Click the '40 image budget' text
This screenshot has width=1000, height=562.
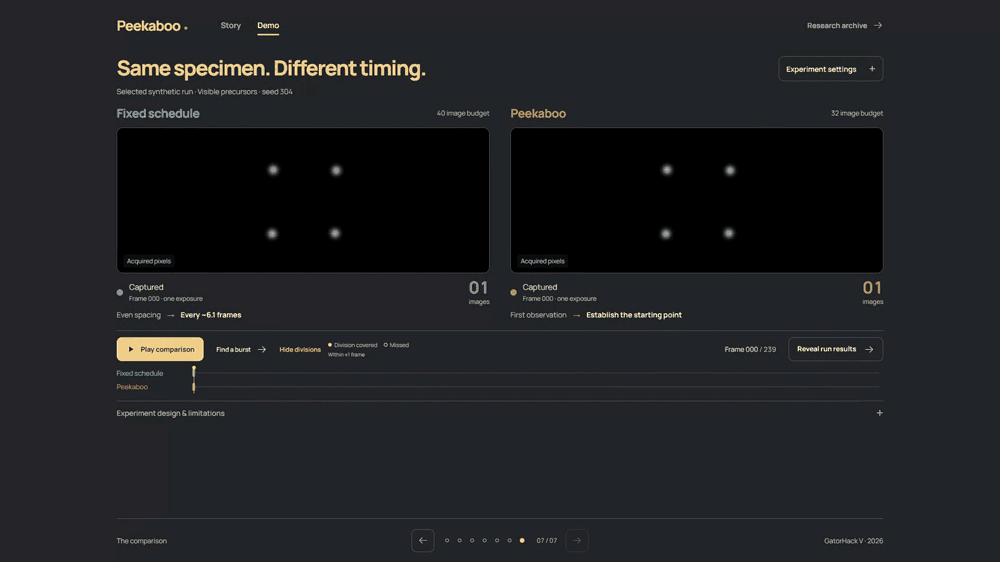(x=463, y=114)
